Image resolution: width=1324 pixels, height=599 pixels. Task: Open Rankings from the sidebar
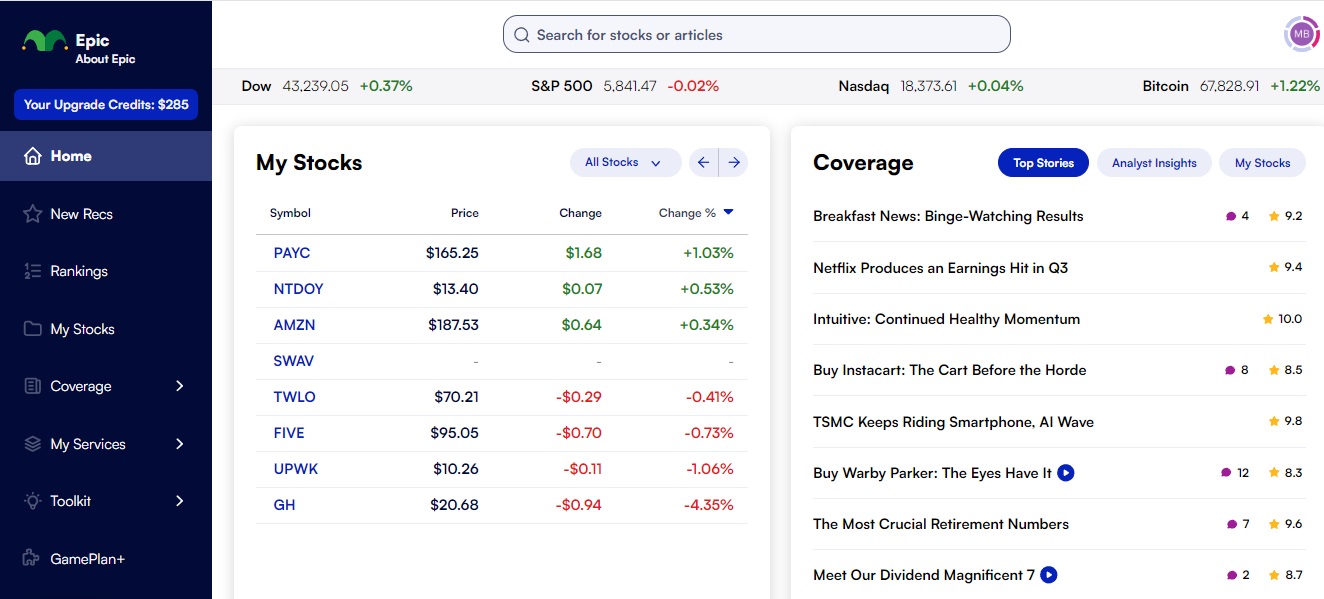[x=33, y=270]
